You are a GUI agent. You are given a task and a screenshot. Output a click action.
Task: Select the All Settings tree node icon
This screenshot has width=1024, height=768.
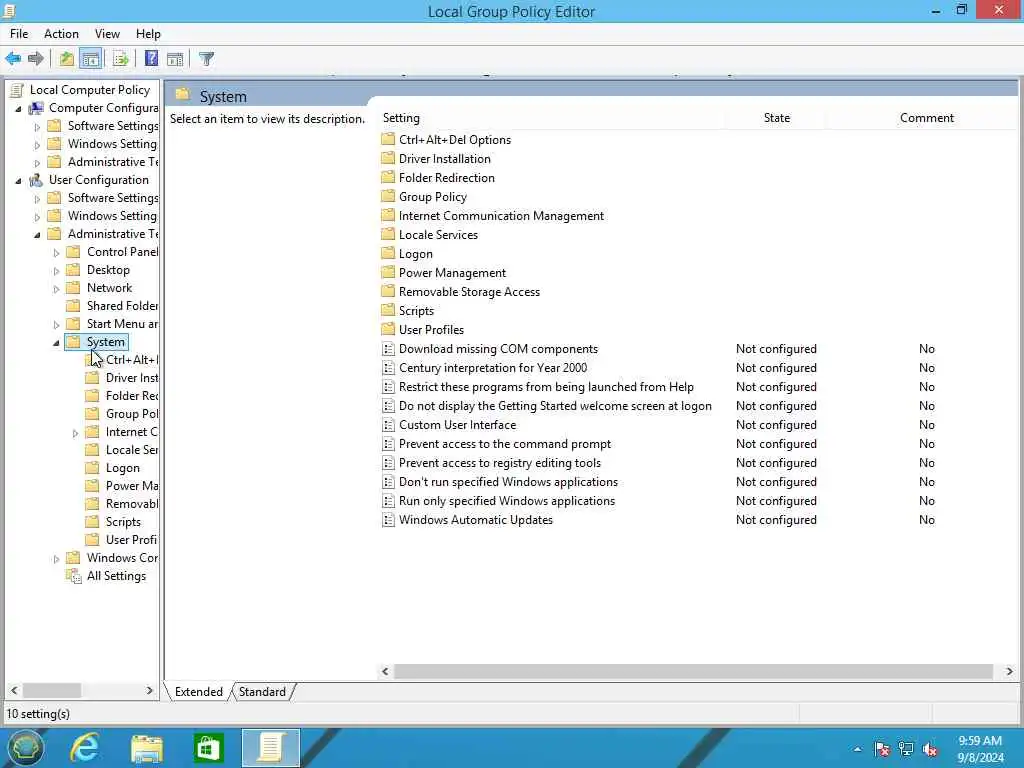[74, 576]
